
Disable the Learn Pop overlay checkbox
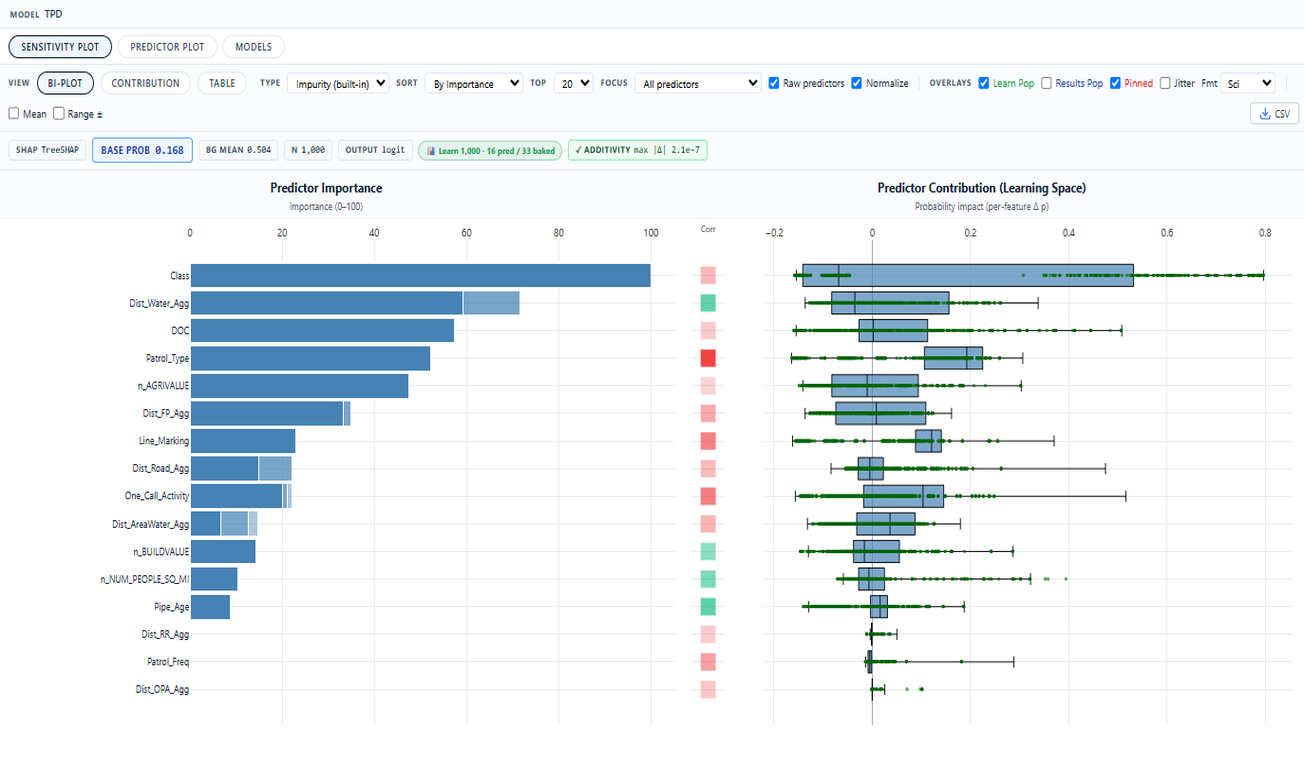984,83
